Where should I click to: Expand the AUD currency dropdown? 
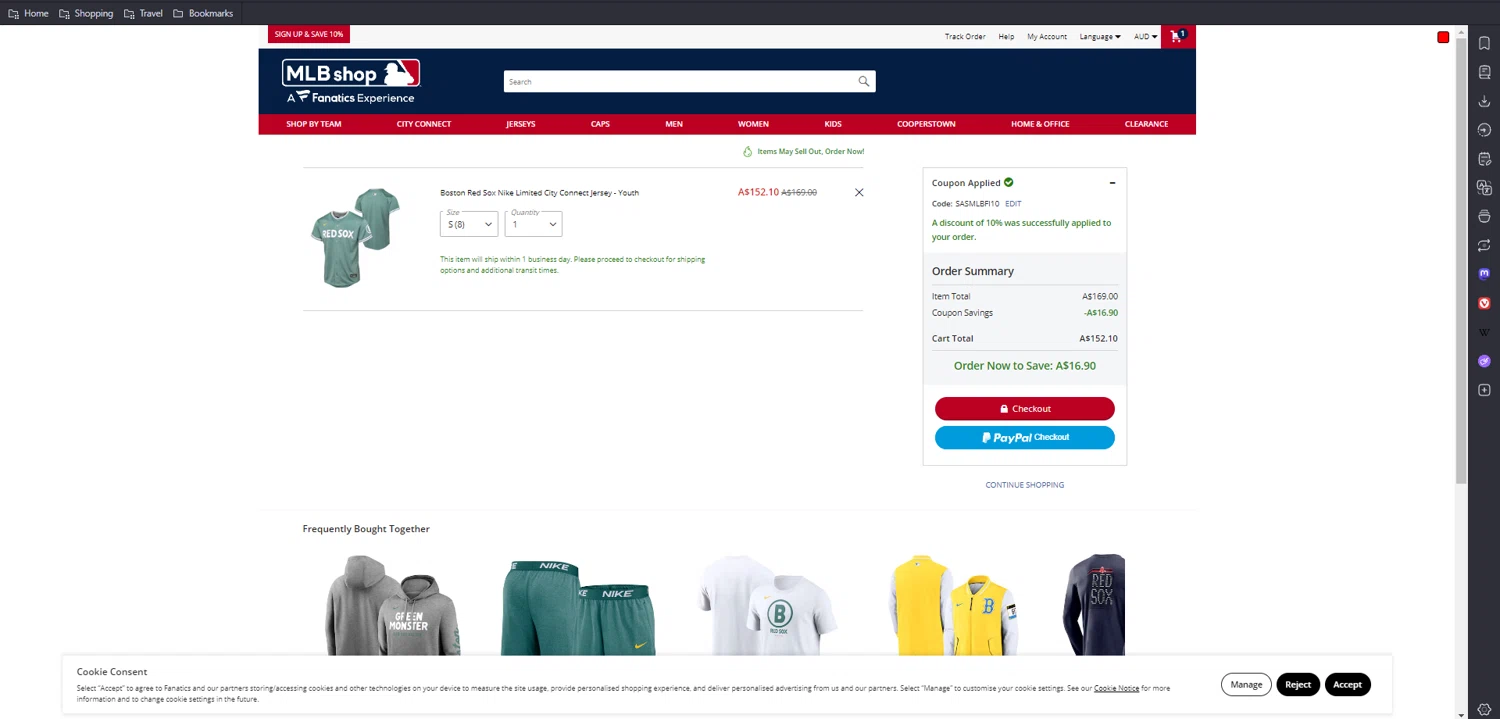pyautogui.click(x=1145, y=37)
